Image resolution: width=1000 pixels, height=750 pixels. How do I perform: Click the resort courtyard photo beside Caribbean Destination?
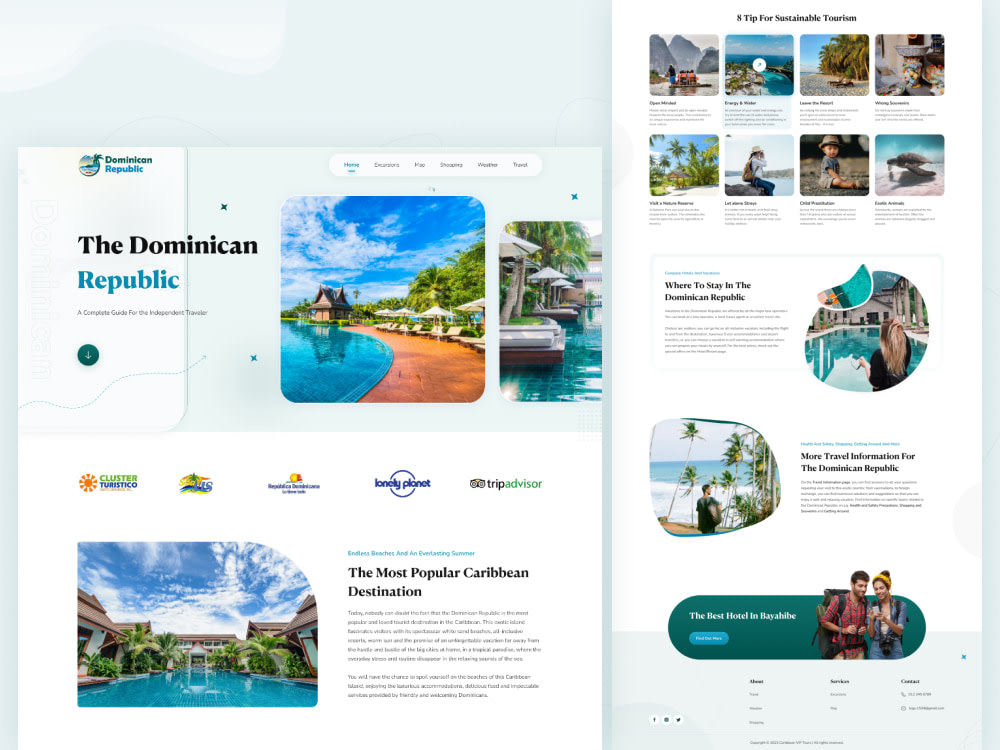click(198, 624)
